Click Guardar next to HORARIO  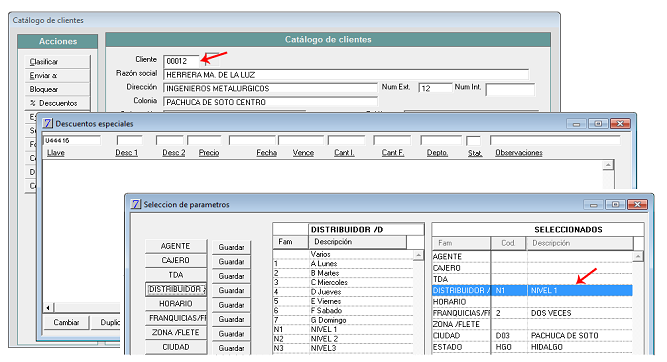tap(231, 305)
